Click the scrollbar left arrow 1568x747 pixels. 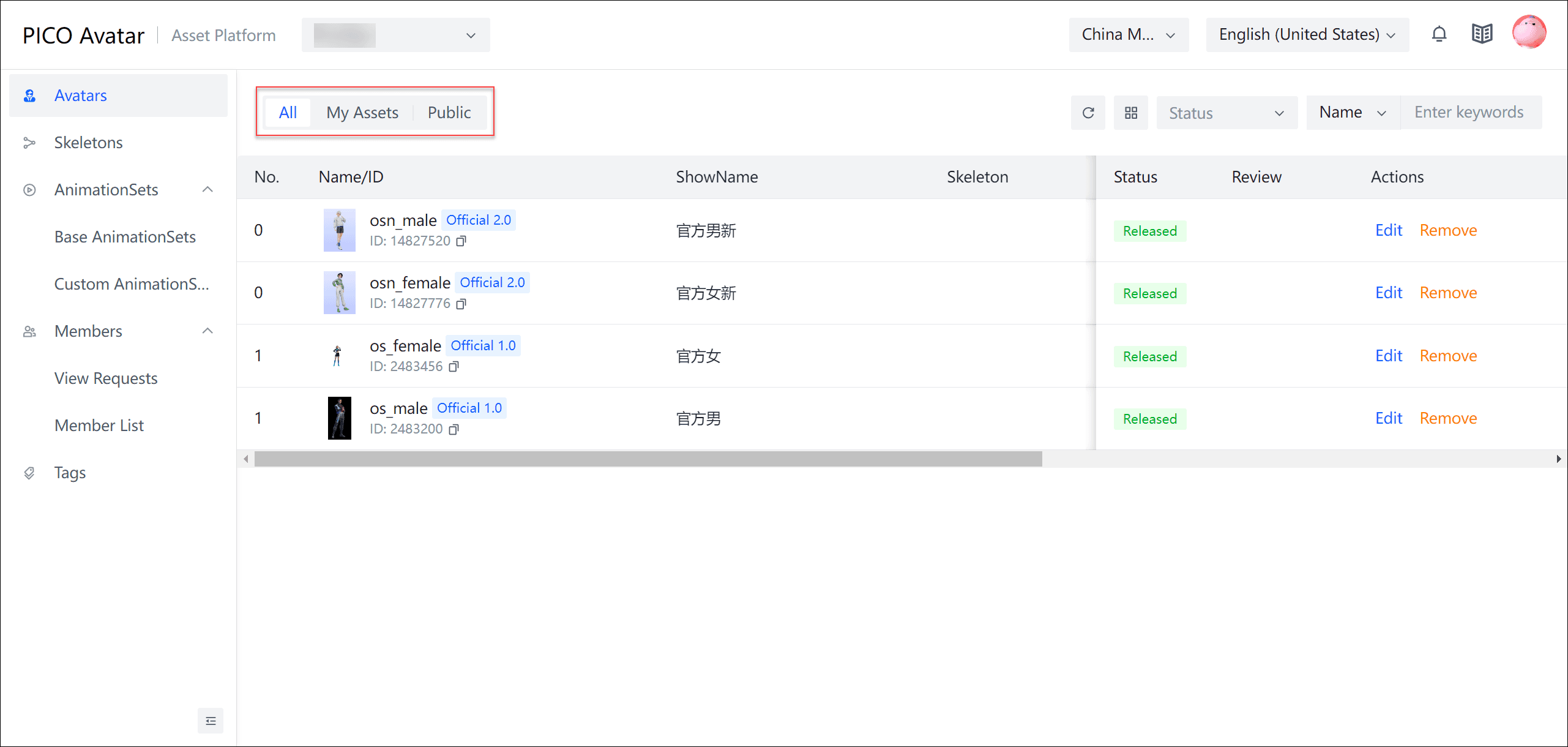click(246, 459)
